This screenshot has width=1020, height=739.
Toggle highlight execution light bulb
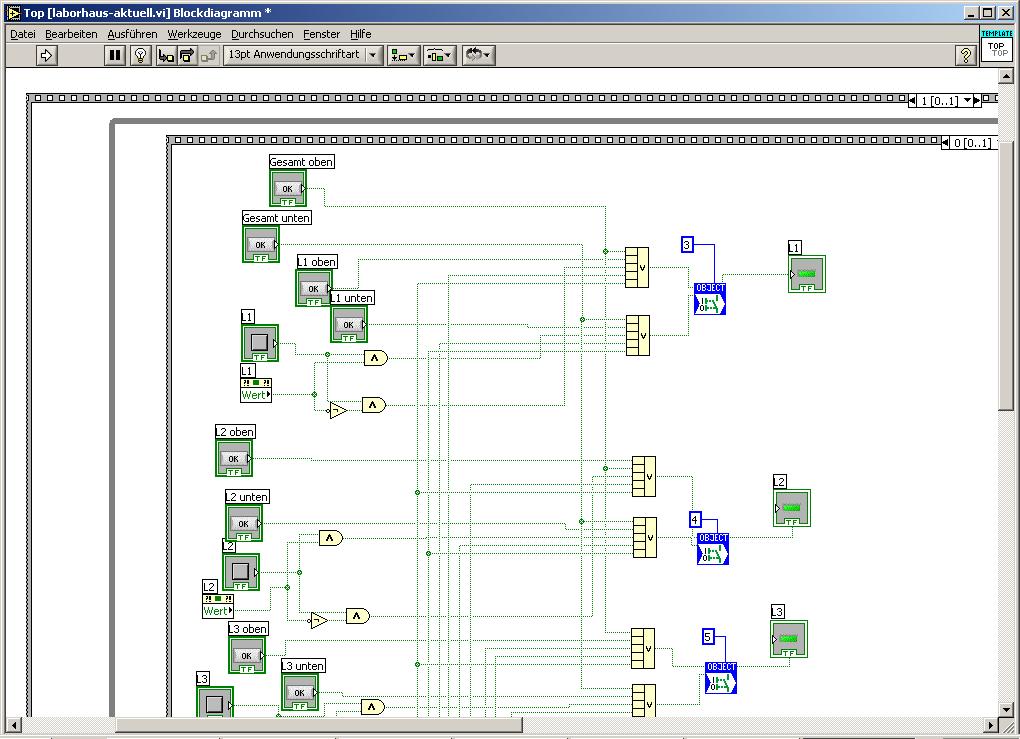click(x=141, y=55)
